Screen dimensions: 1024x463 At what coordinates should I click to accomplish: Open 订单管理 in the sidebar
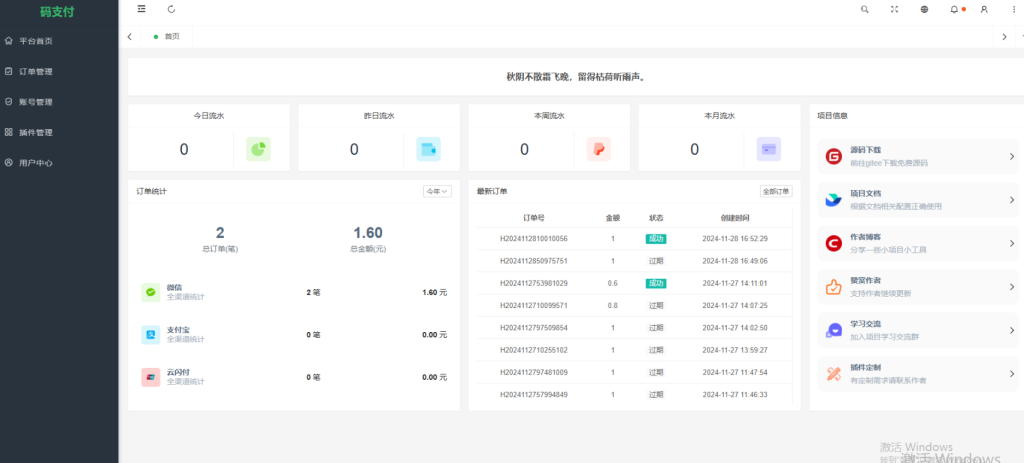(36, 71)
